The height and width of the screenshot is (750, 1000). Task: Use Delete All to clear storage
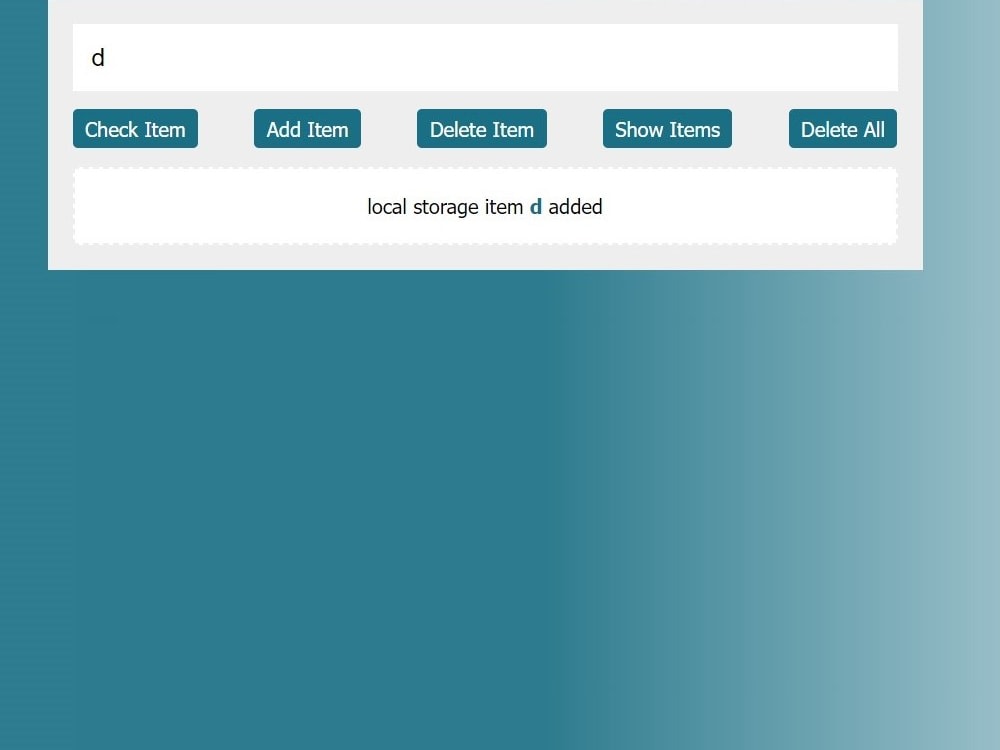tap(842, 128)
